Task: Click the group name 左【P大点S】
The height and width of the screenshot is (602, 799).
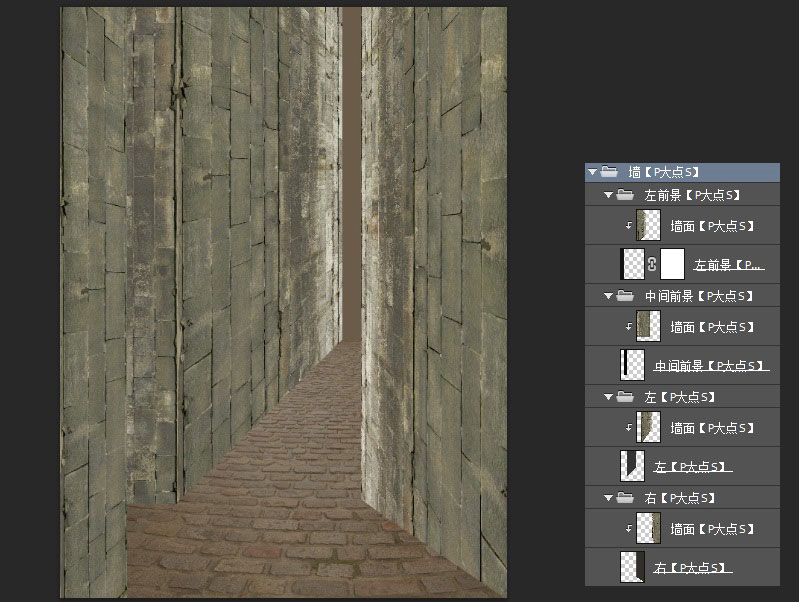Action: tap(679, 397)
